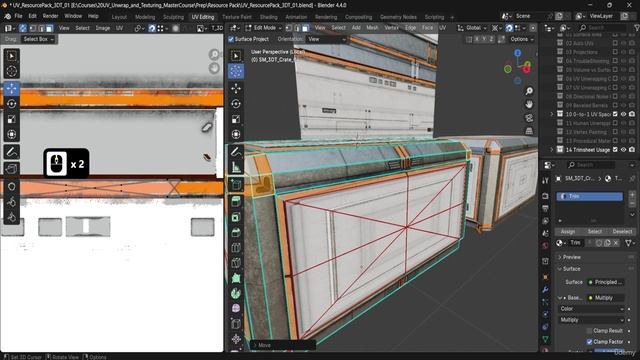Expand the 14 Trimsheet Usage collection
The width and height of the screenshot is (640, 360).
pos(551,150)
